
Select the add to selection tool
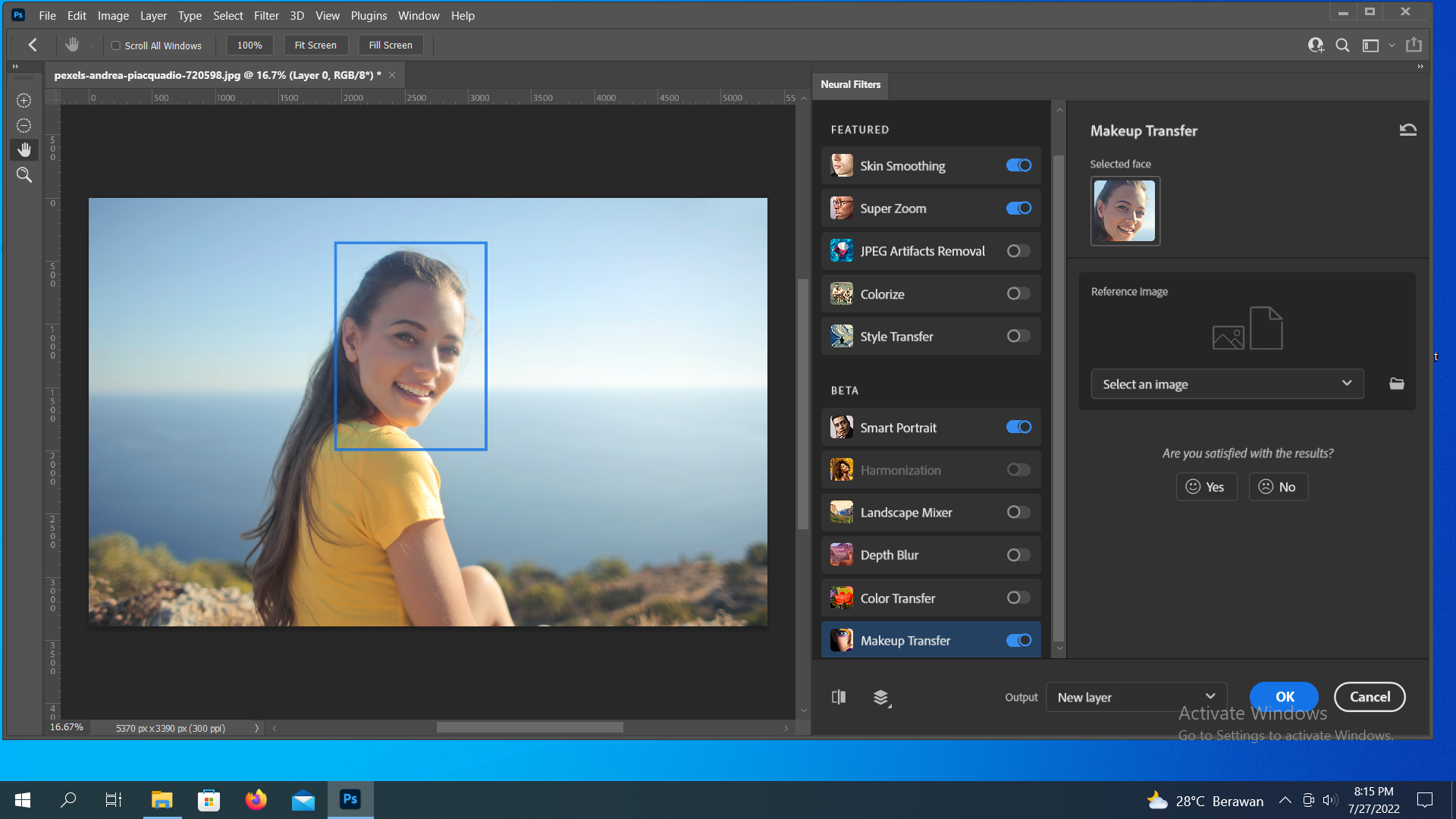click(x=24, y=100)
